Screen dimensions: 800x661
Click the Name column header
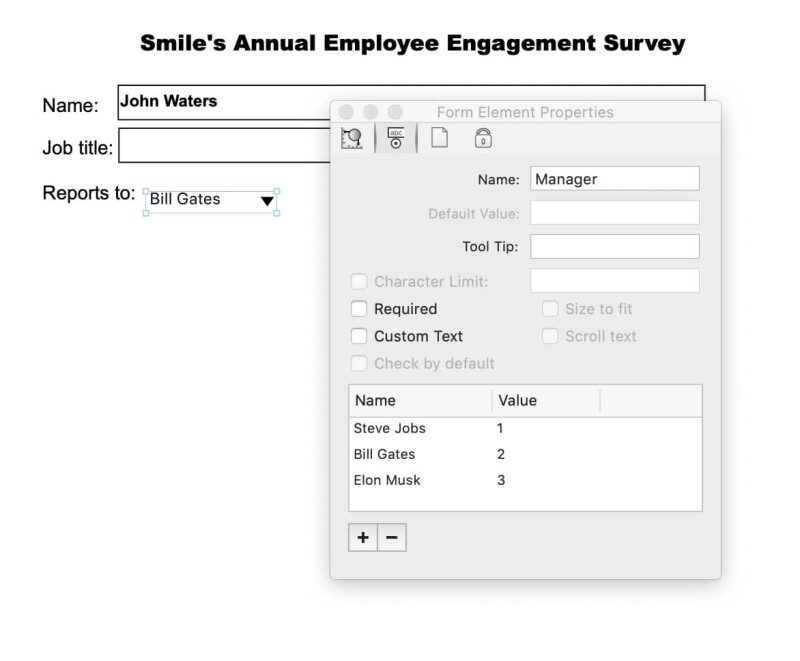pos(420,400)
